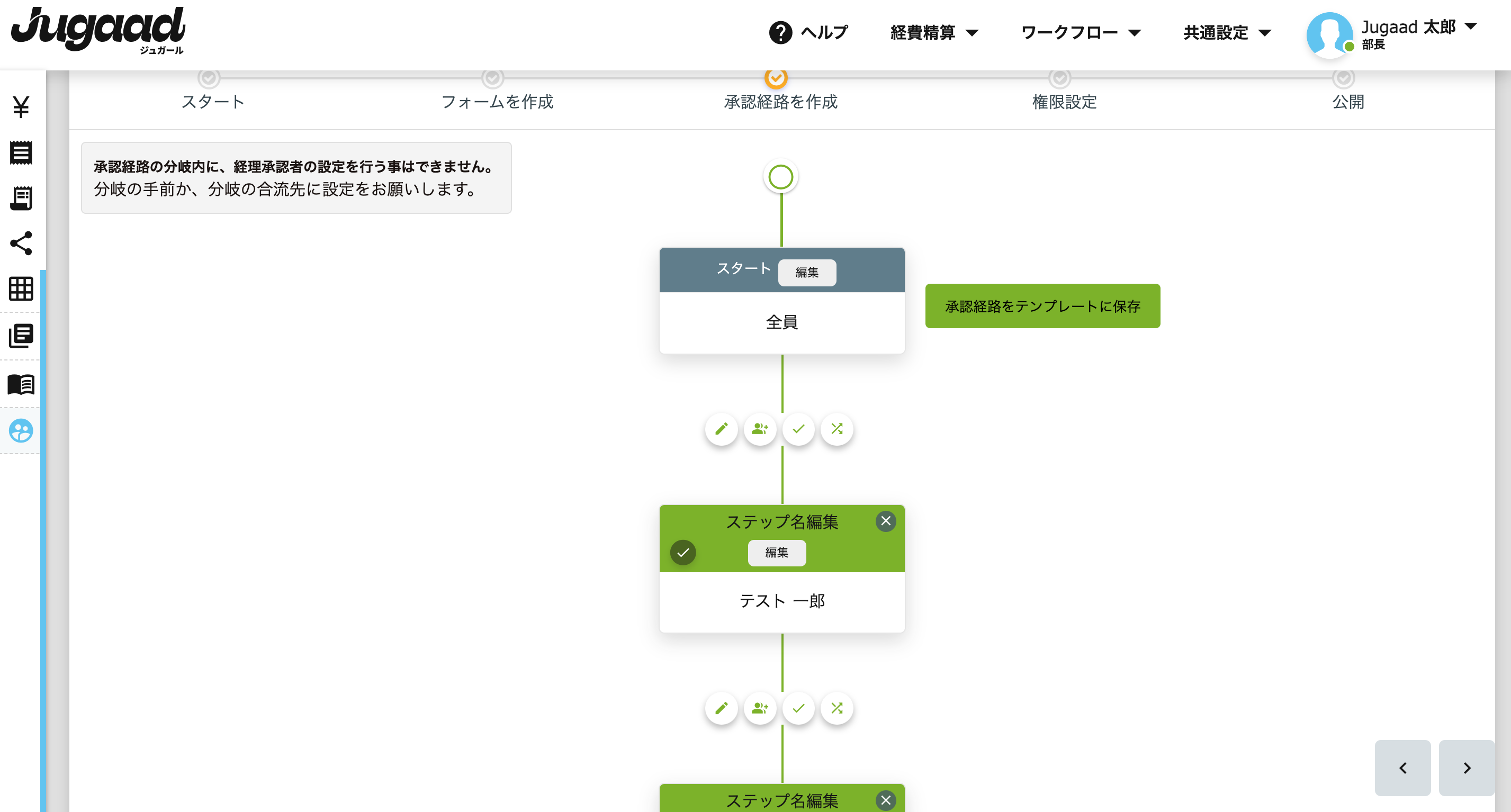Toggle dark check badge on テスト 一郎 step

click(x=683, y=552)
